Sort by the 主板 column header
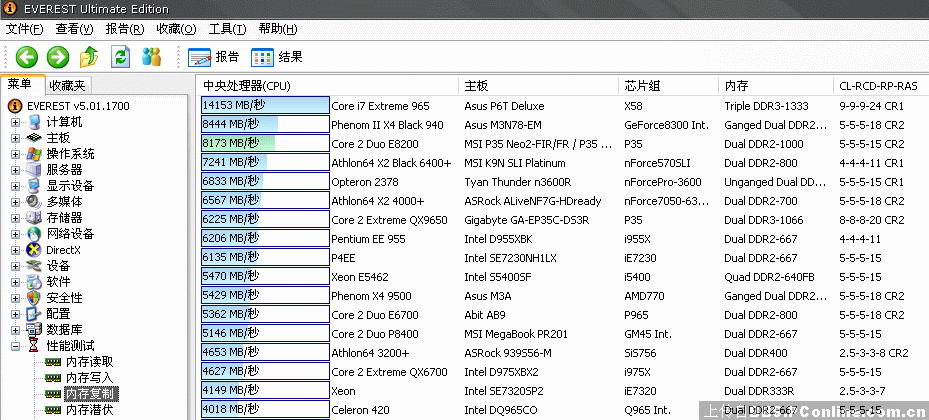Viewport: 929px width, 420px height. (538, 86)
